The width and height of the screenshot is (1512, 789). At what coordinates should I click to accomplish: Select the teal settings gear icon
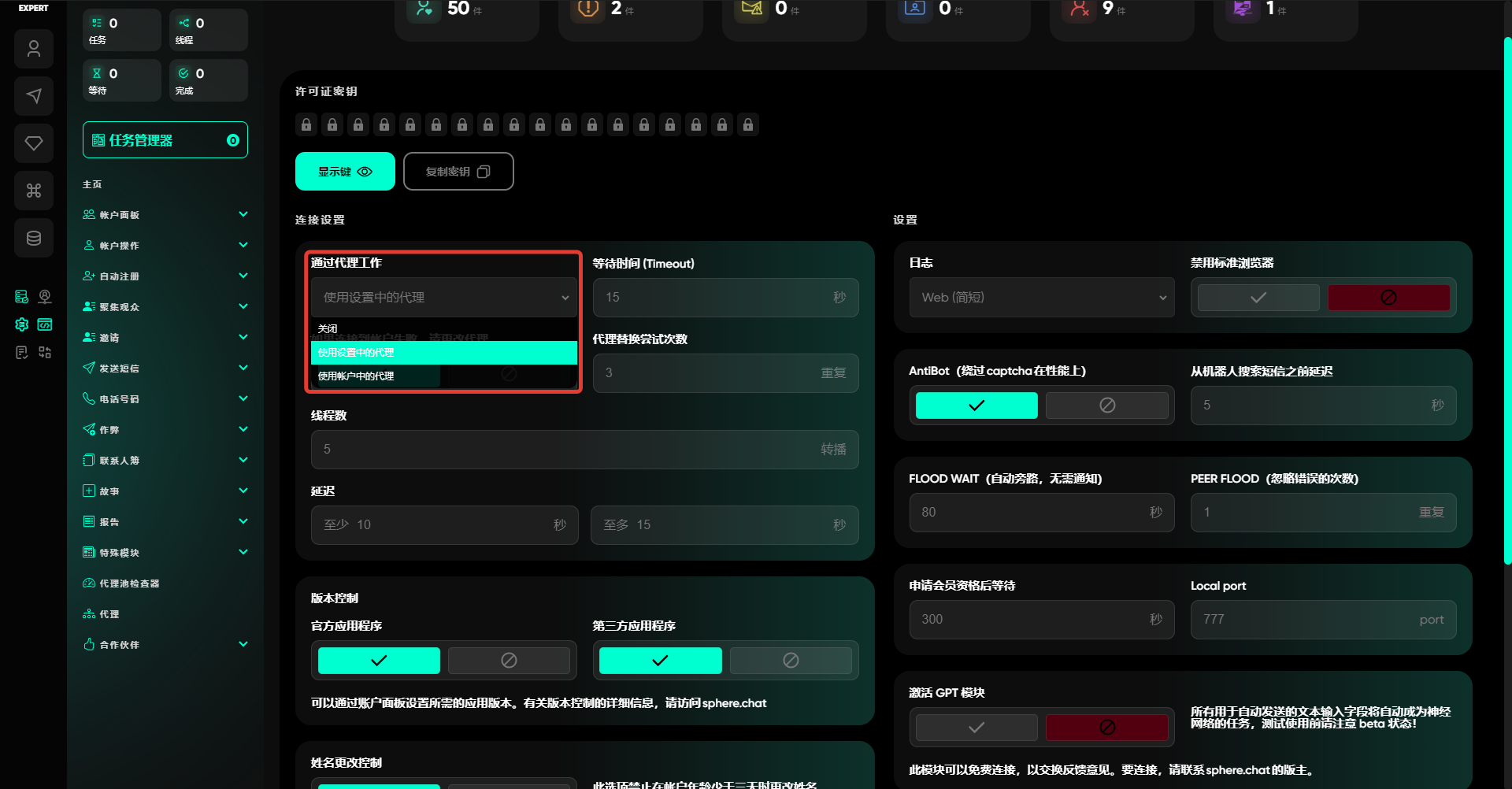pos(22,324)
